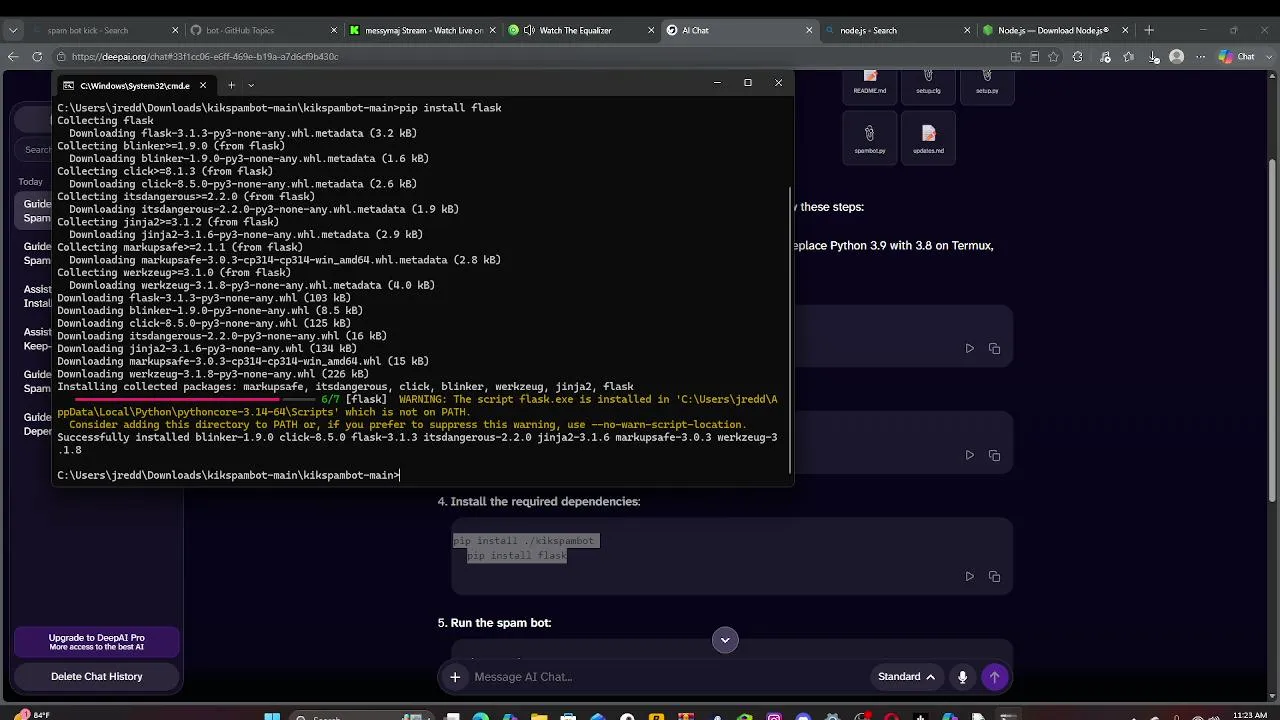Screen dimensions: 1280x720
Task: Click the 'pip install ./kikspambot' code line
Action: pyautogui.click(x=523, y=541)
